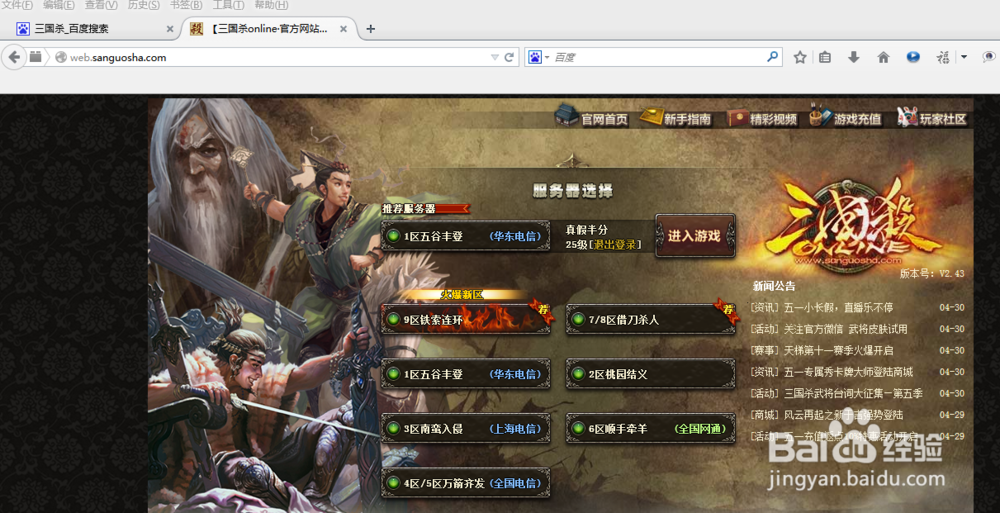Image resolution: width=1000 pixels, height=513 pixels.
Task: Click the 版本号：V2.43 text
Action: click(x=932, y=274)
